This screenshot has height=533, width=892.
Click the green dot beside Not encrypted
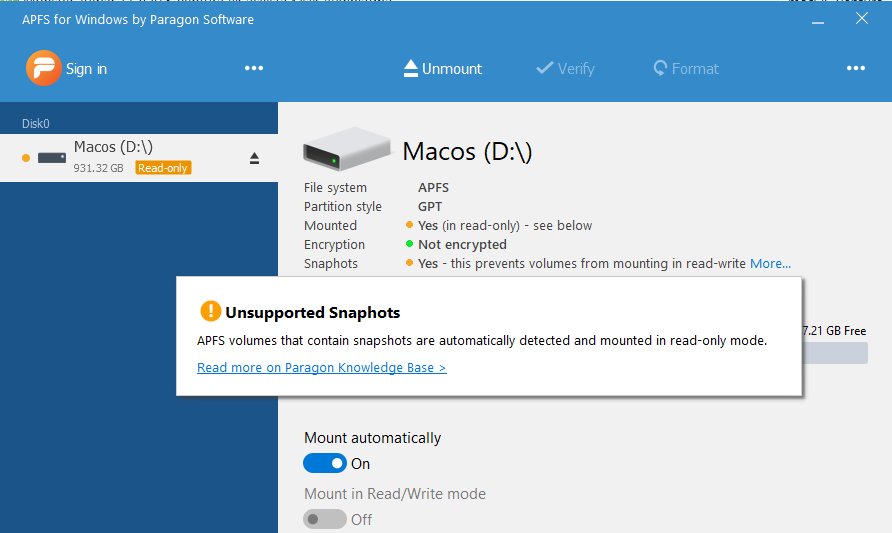[409, 244]
